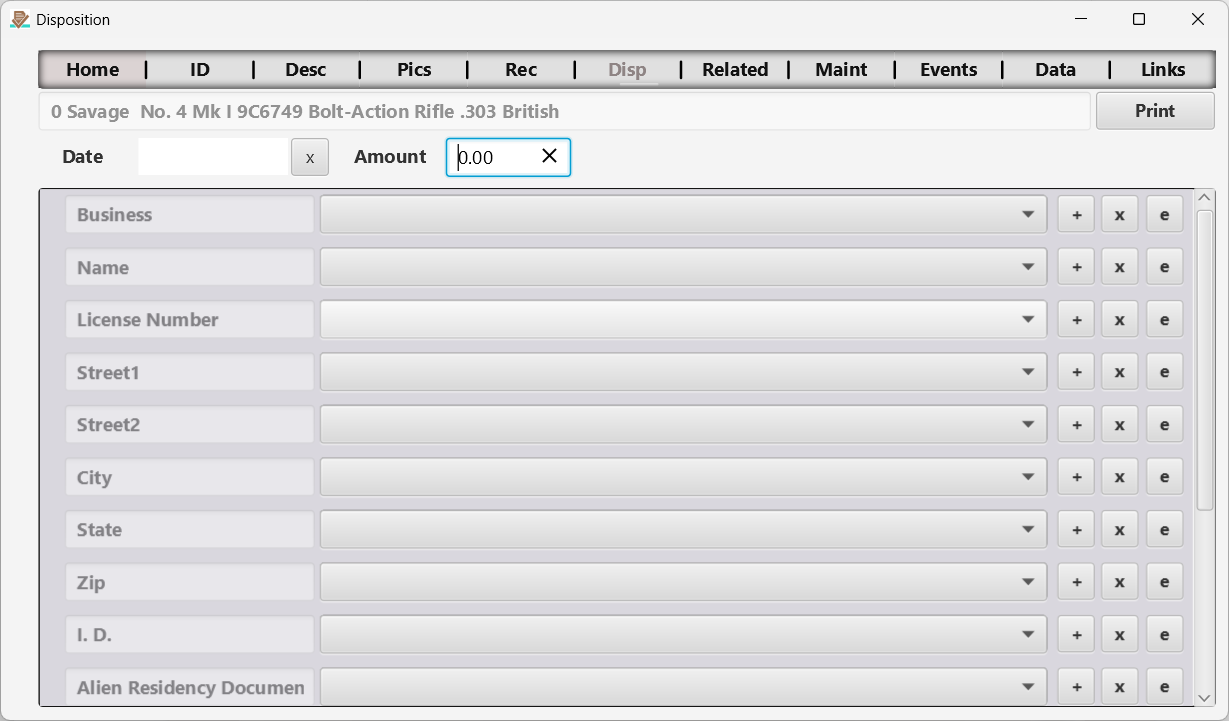1229x721 pixels.
Task: Open the Data tab
Action: [x=1055, y=69]
